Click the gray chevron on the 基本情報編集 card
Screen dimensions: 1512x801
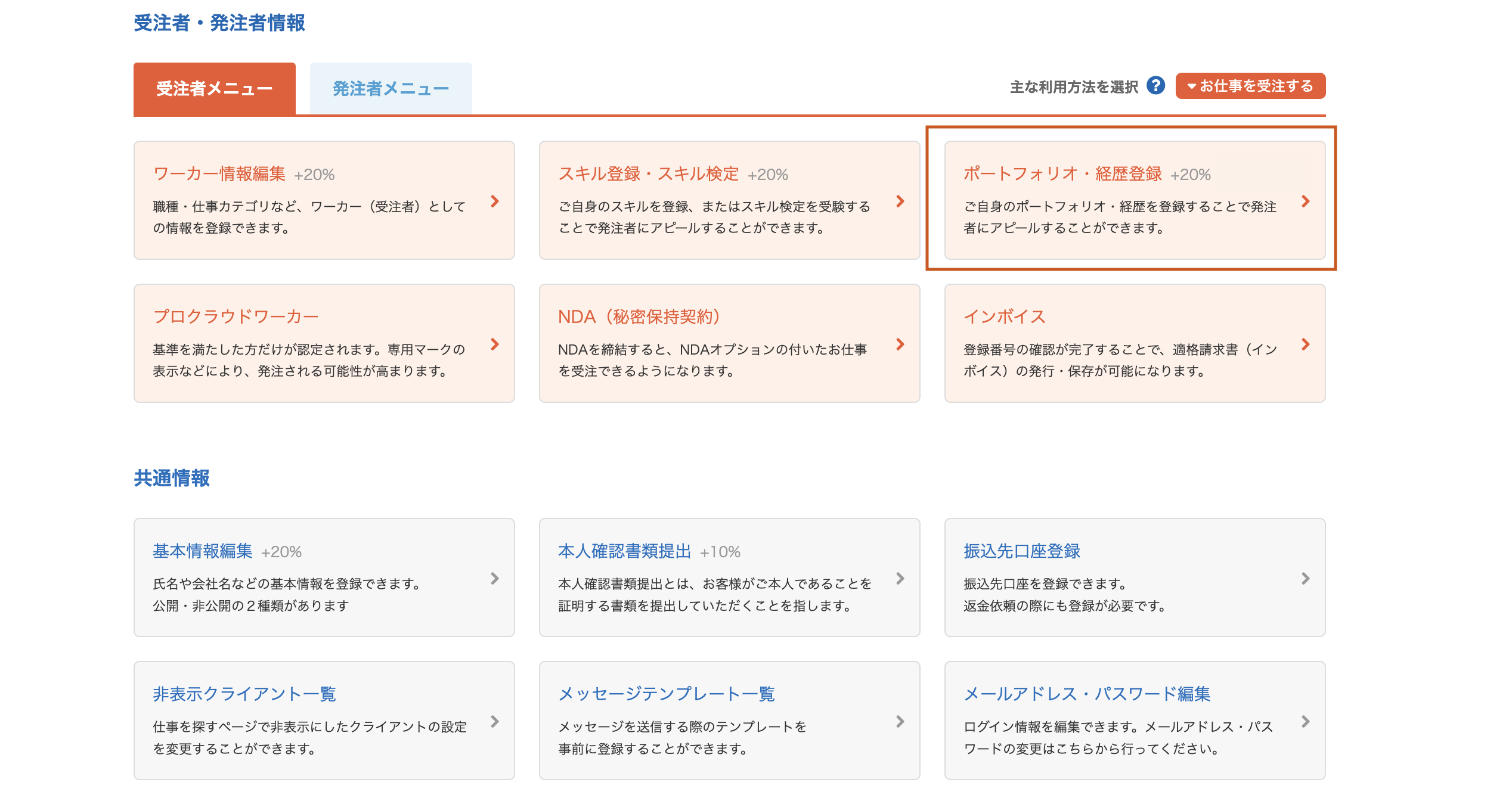[494, 578]
